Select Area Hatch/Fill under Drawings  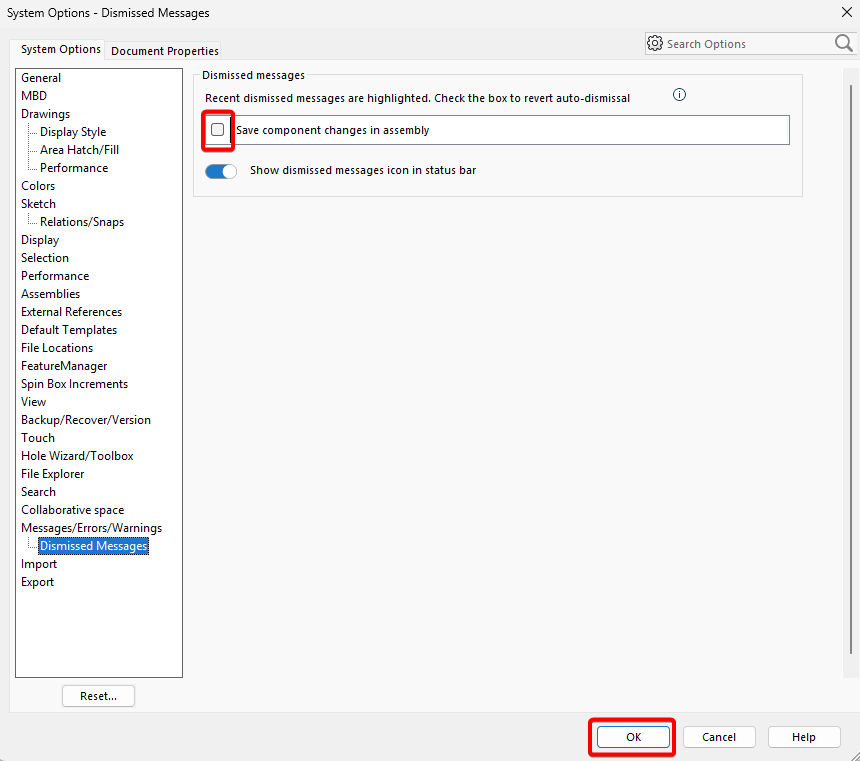coord(80,150)
